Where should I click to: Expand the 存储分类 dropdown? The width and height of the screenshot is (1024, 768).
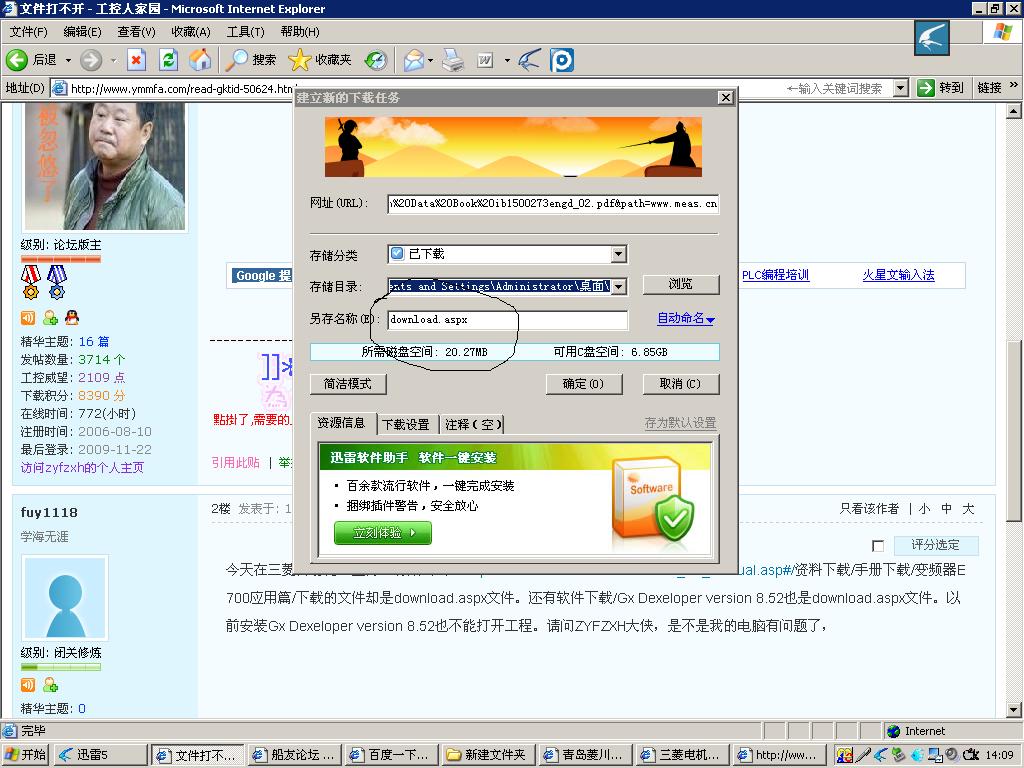(618, 255)
